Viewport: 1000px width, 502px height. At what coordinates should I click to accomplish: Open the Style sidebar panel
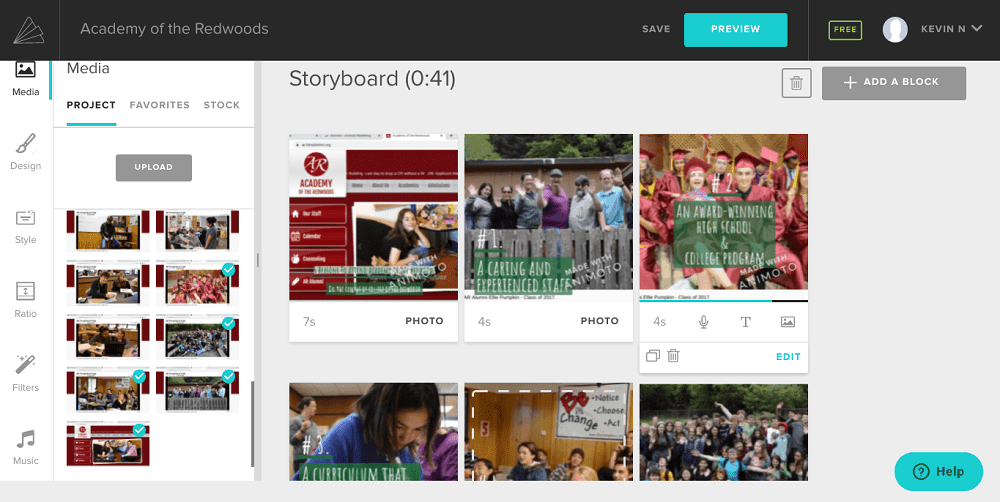[x=26, y=227]
